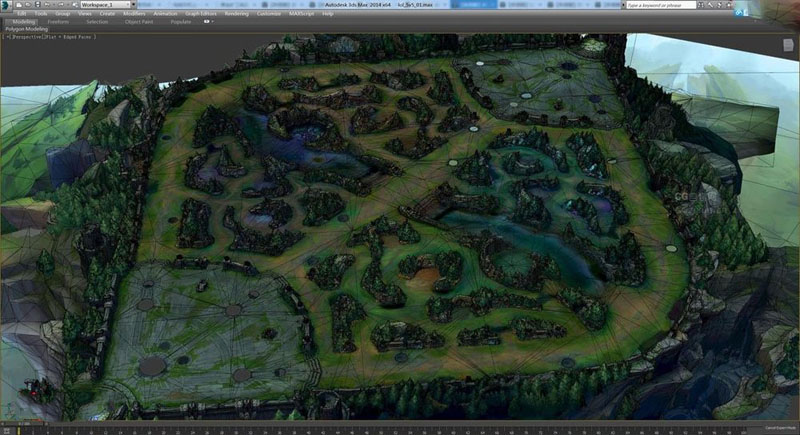Viewport: 800px width, 435px height.
Task: Open the MAXScript menu
Action: pyautogui.click(x=302, y=14)
